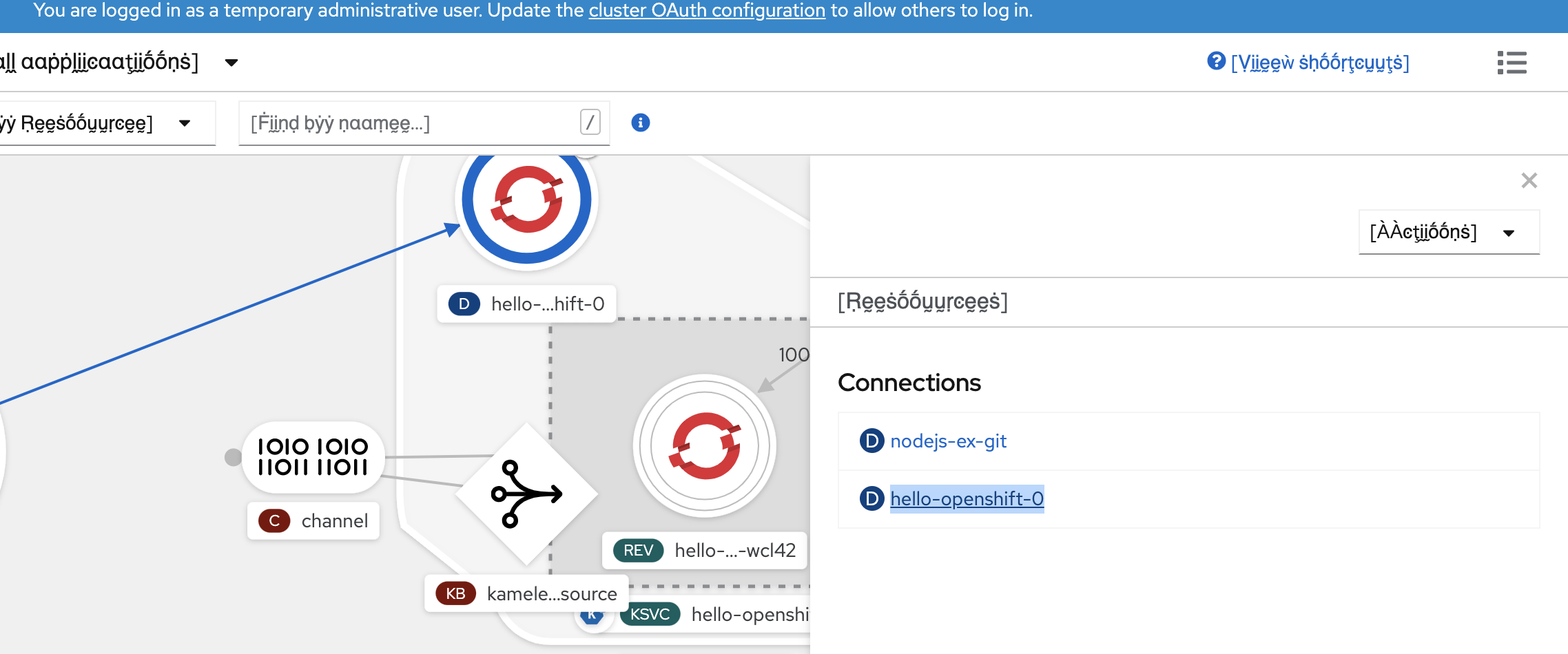Click the REV hello-...-wcl42 label
This screenshot has height=654, width=1568.
pos(705,550)
